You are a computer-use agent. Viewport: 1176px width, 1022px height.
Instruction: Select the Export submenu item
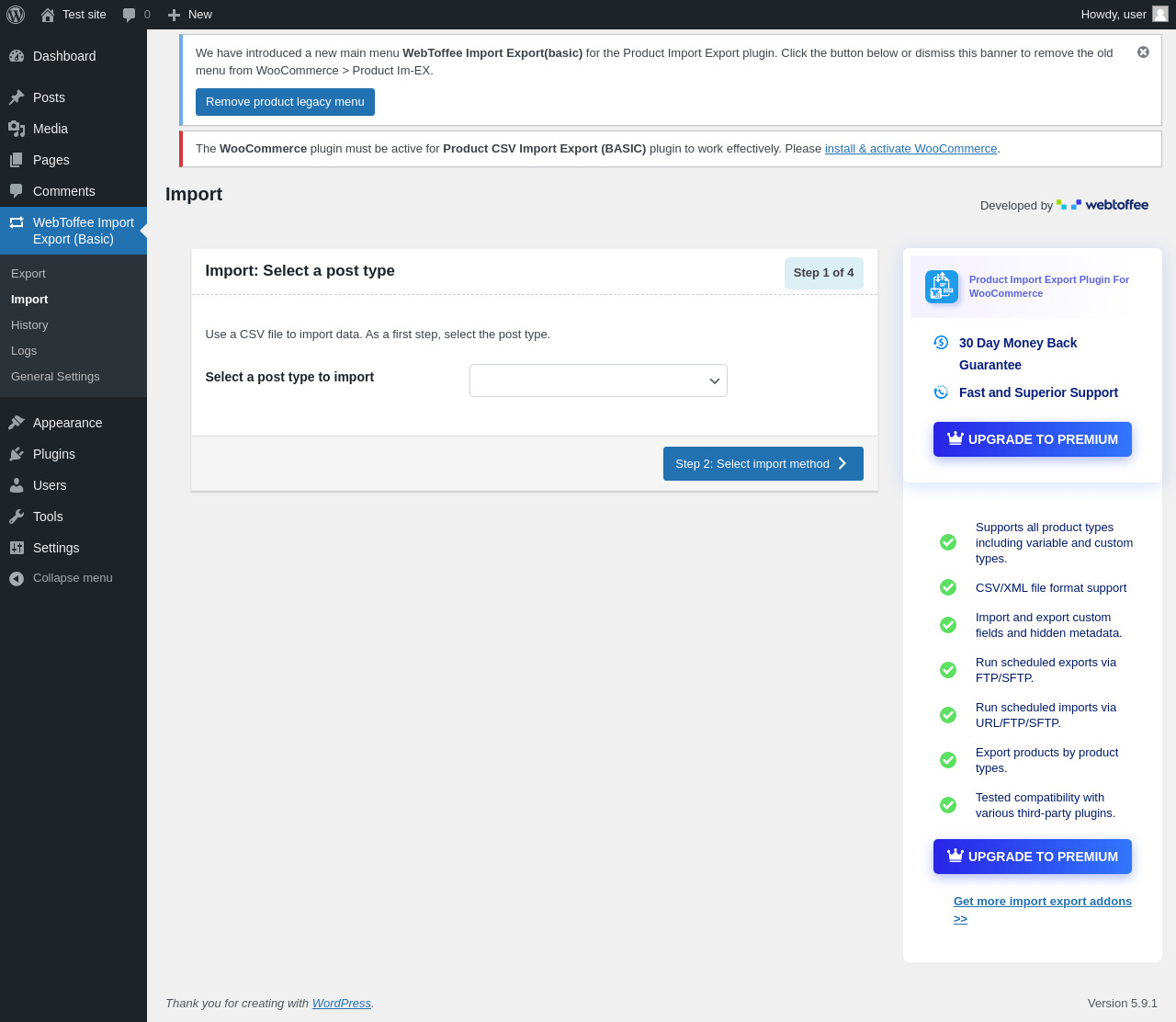pos(28,274)
